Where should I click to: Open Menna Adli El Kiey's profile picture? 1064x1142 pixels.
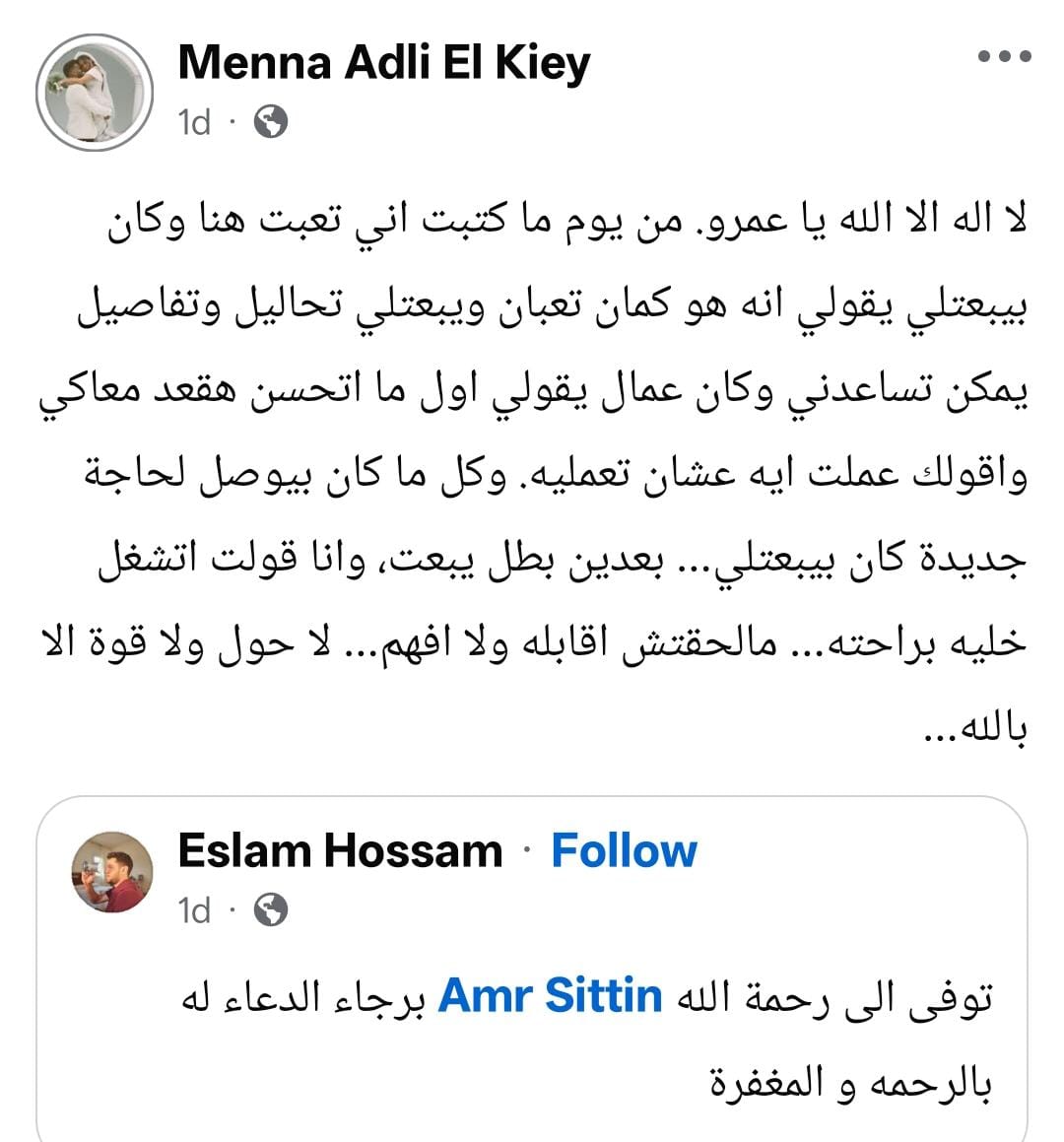point(95,93)
